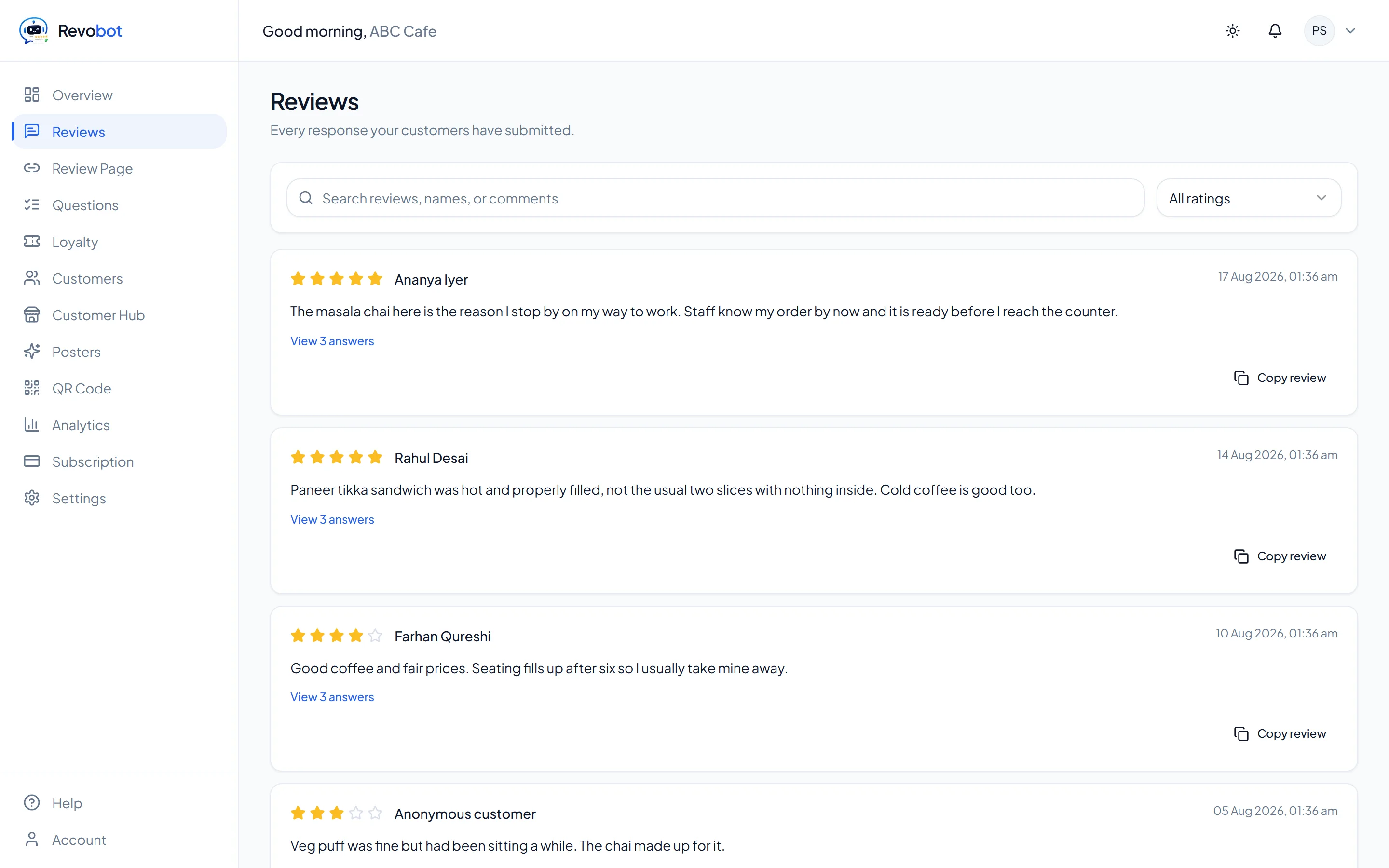This screenshot has width=1389, height=868.
Task: Open Questions section in sidebar
Action: click(x=119, y=205)
